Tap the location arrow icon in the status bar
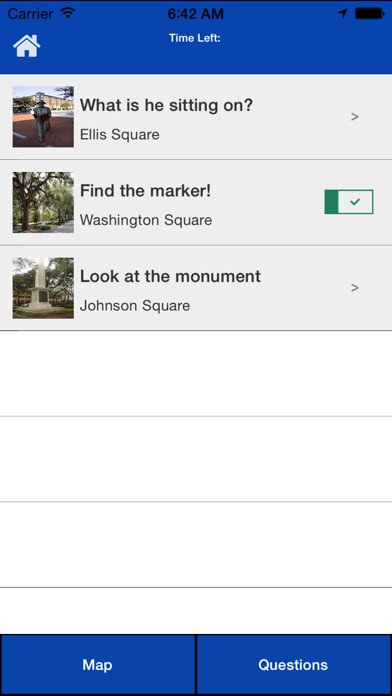 point(342,13)
